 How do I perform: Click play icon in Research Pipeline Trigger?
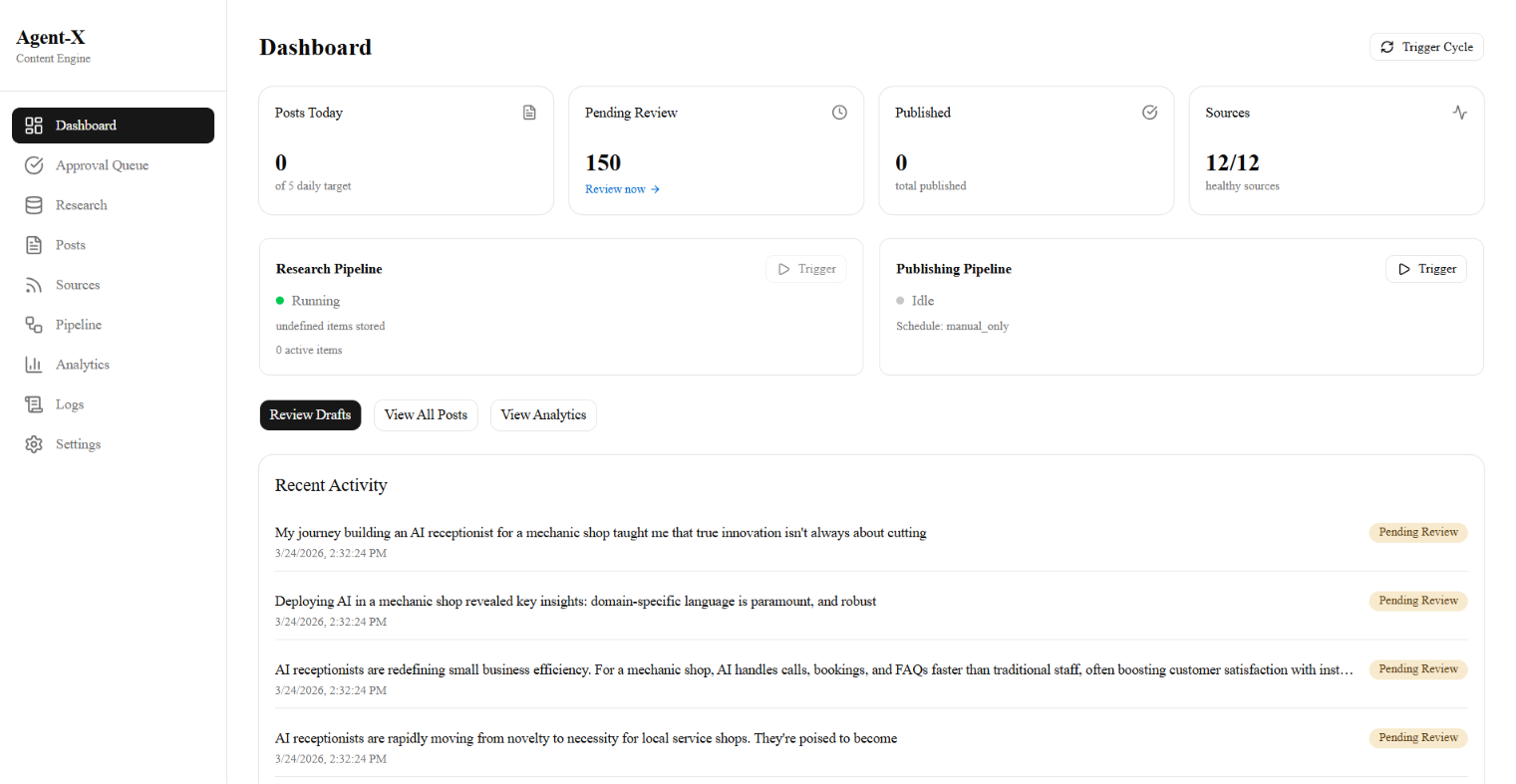(x=783, y=269)
